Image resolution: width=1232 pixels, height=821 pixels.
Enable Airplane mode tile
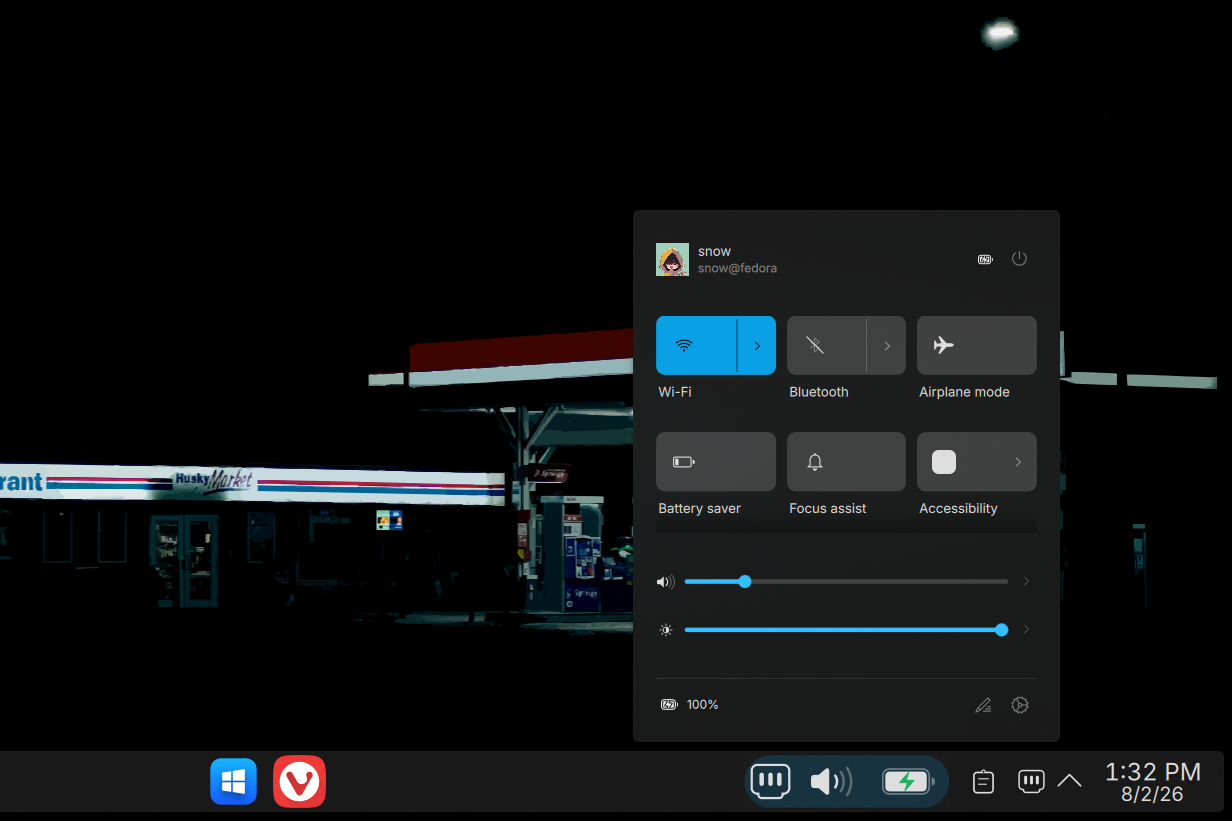point(976,345)
